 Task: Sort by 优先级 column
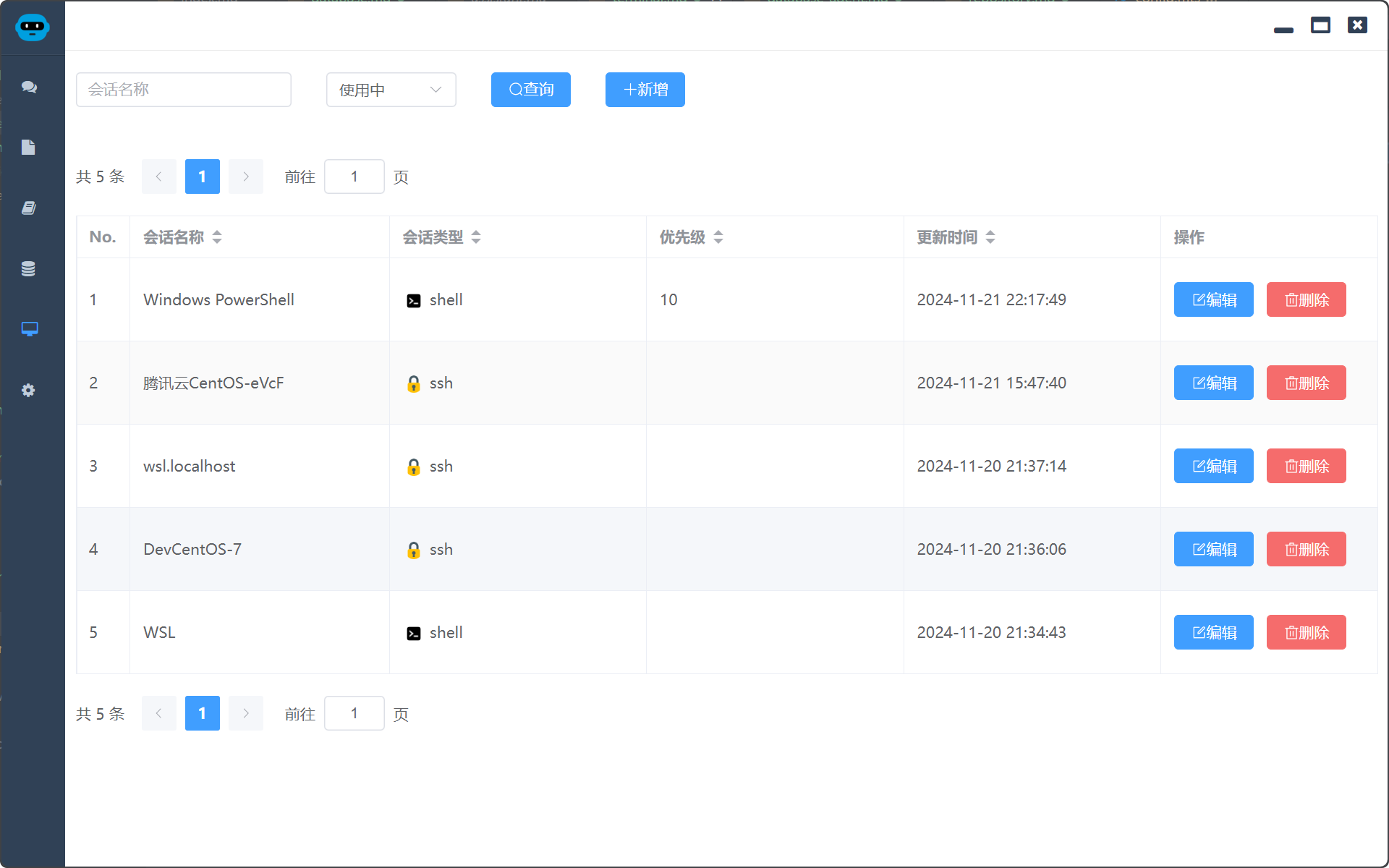[x=718, y=237]
